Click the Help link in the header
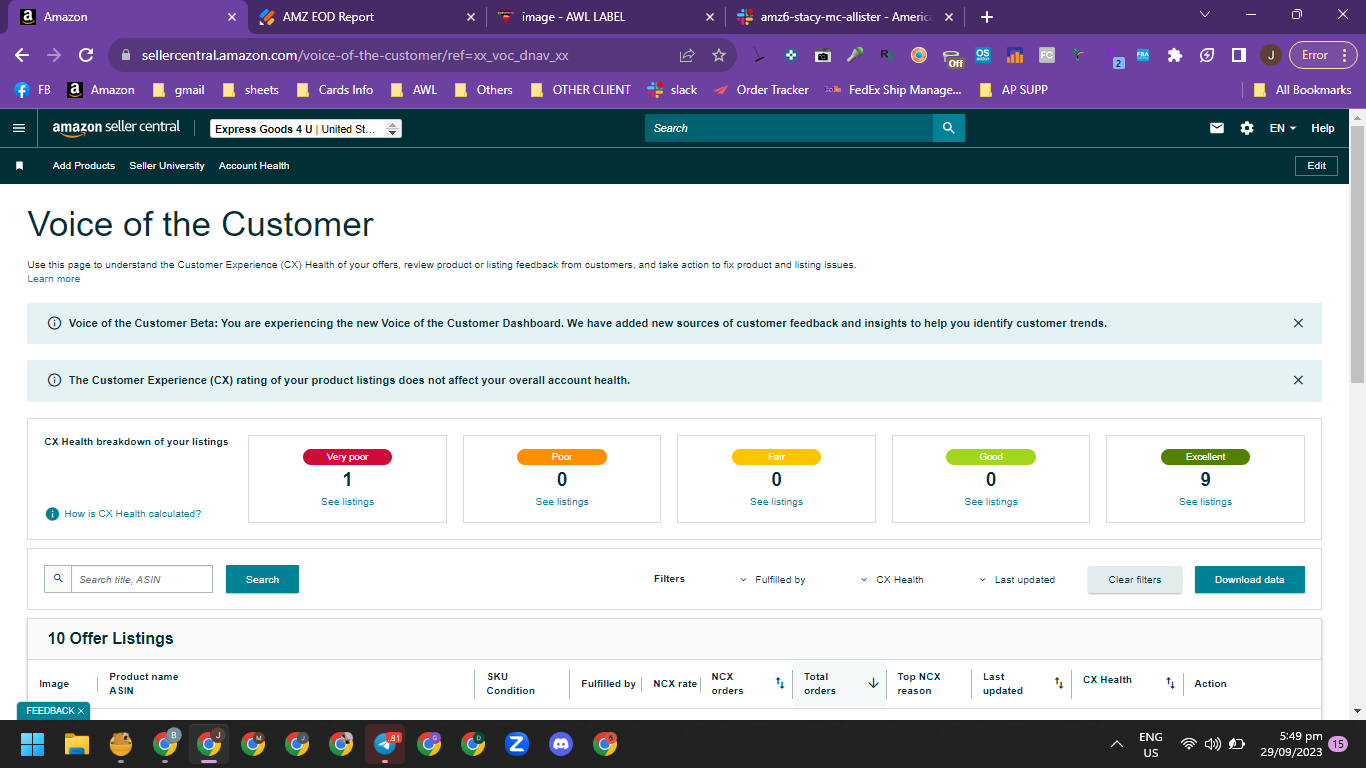This screenshot has width=1366, height=768. coord(1323,128)
